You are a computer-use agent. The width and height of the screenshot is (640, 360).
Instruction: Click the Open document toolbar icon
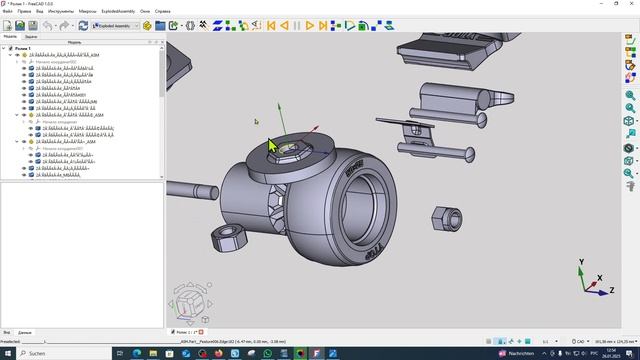[x=20, y=26]
